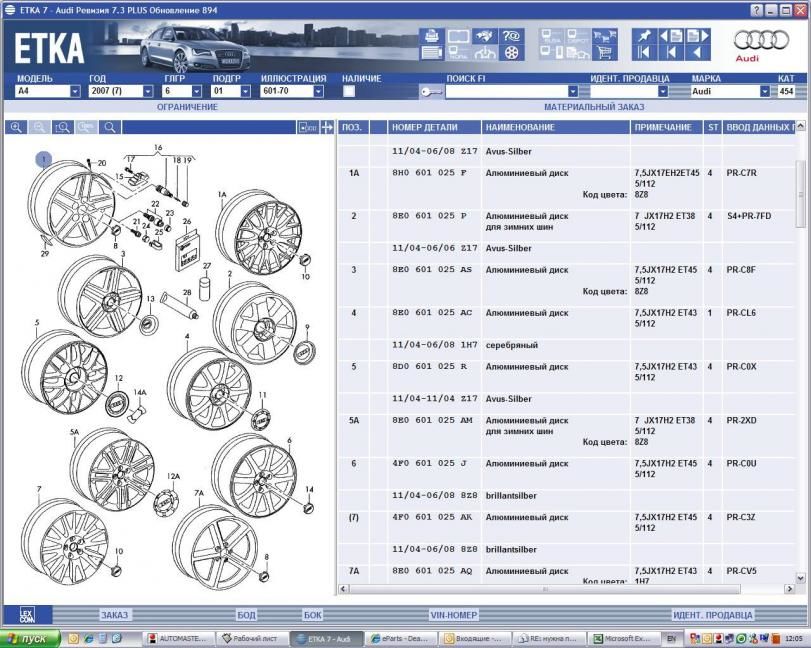Click the БОД button in bottom bar
This screenshot has height=648, width=811.
point(246,615)
